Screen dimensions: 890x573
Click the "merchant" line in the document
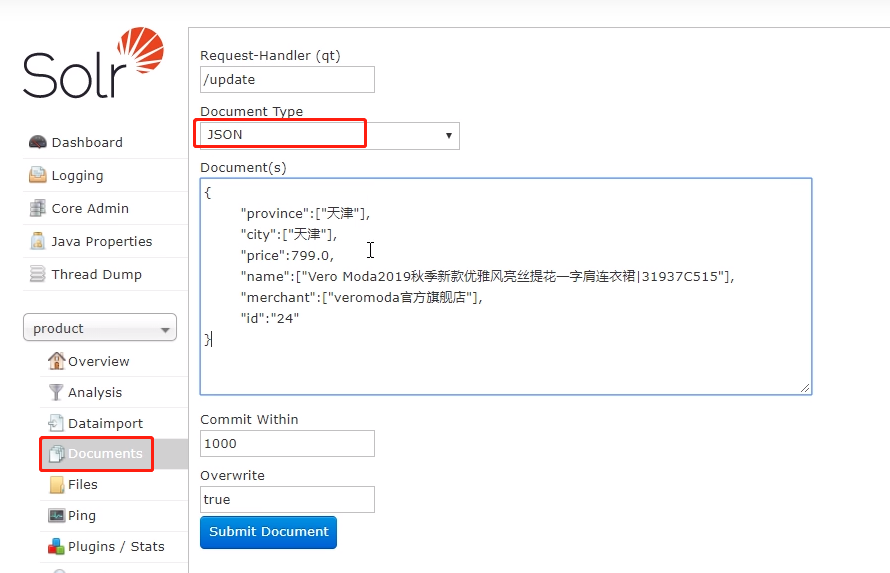point(362,297)
